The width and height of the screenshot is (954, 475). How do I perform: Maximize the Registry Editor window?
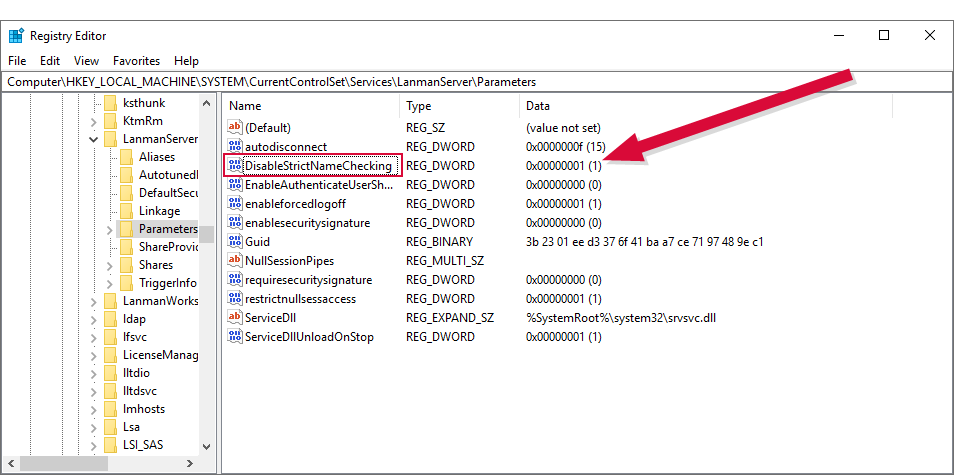point(884,35)
